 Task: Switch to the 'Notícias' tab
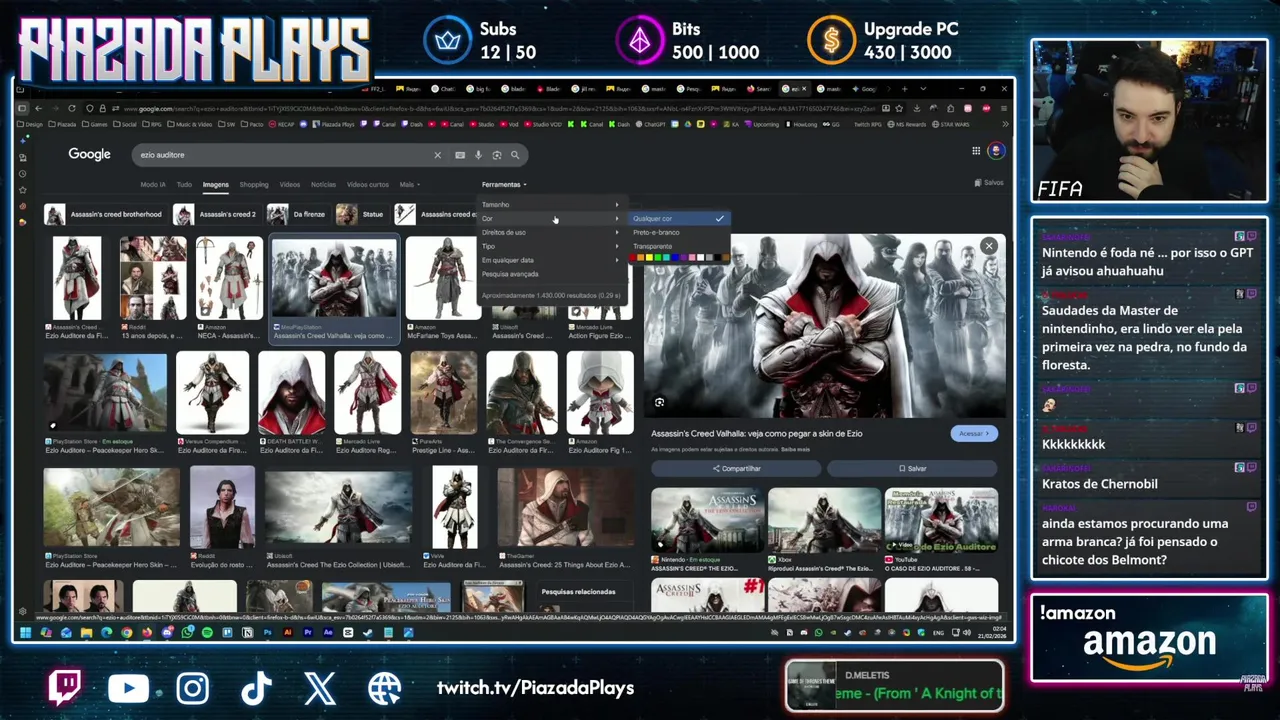tap(323, 184)
